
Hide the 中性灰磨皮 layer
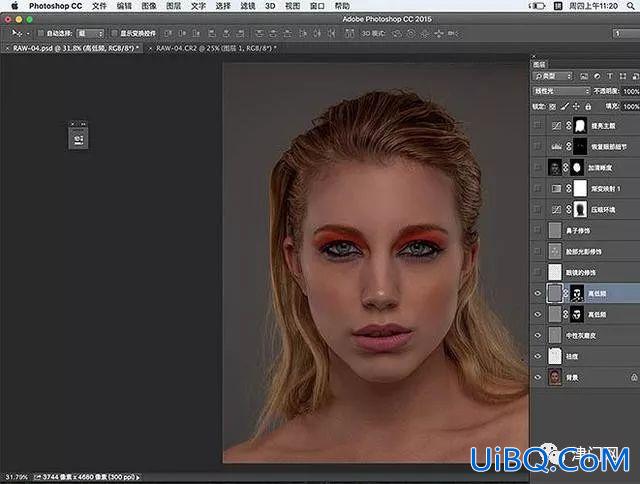pos(538,335)
